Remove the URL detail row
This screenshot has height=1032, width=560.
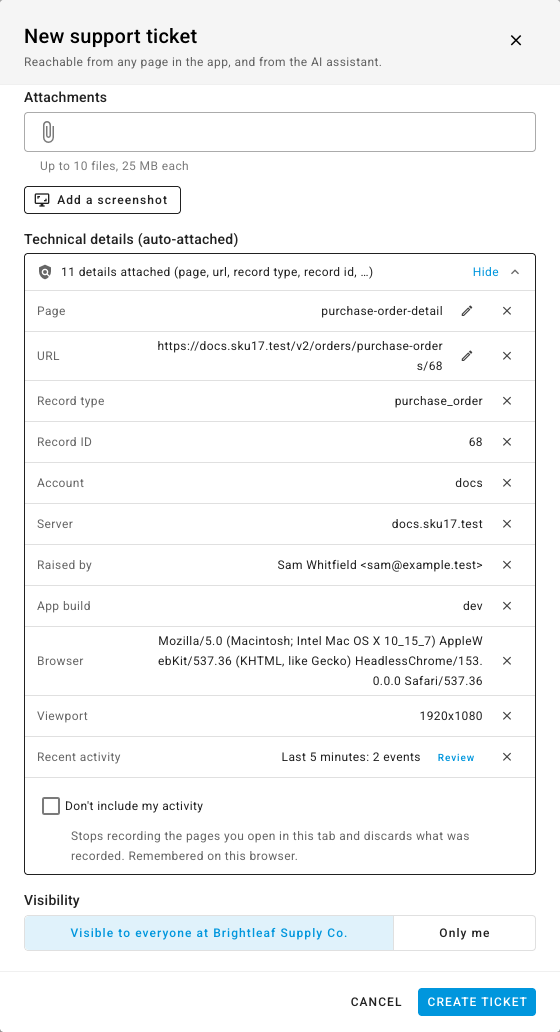click(x=507, y=355)
